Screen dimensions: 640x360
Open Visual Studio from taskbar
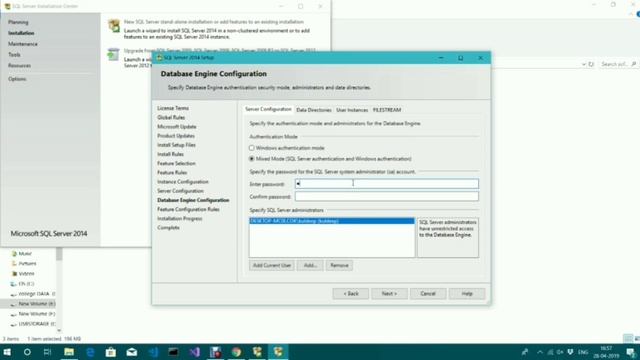(195, 352)
